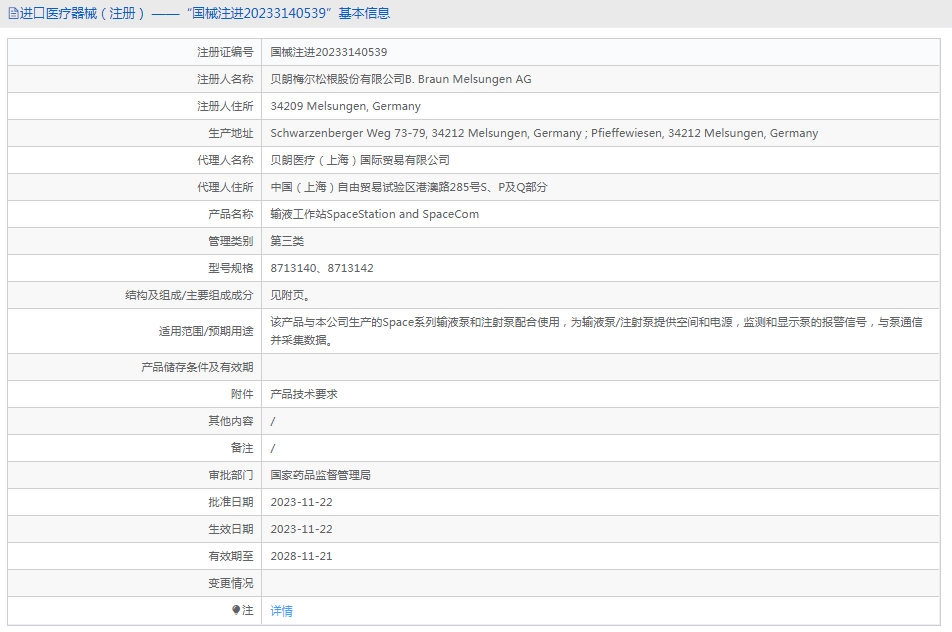Click attachment value 产品技术要求
This screenshot has width=952, height=632.
point(304,394)
